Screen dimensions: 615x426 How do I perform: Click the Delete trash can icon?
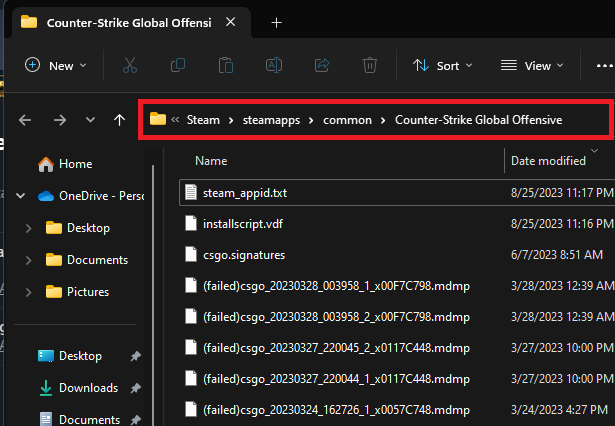(x=370, y=65)
